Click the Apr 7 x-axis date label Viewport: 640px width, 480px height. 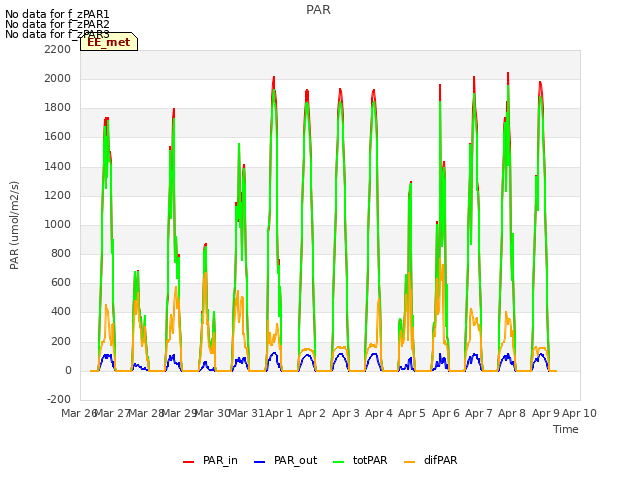(479, 413)
